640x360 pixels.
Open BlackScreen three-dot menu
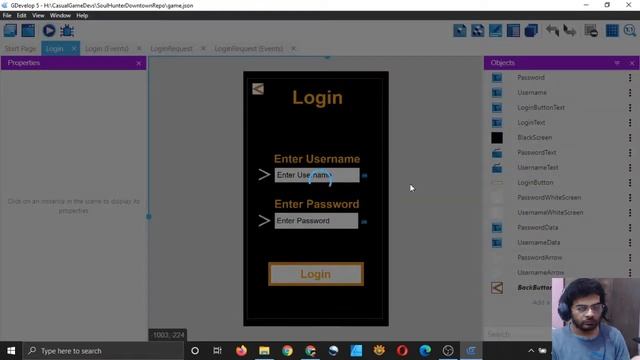(x=630, y=138)
